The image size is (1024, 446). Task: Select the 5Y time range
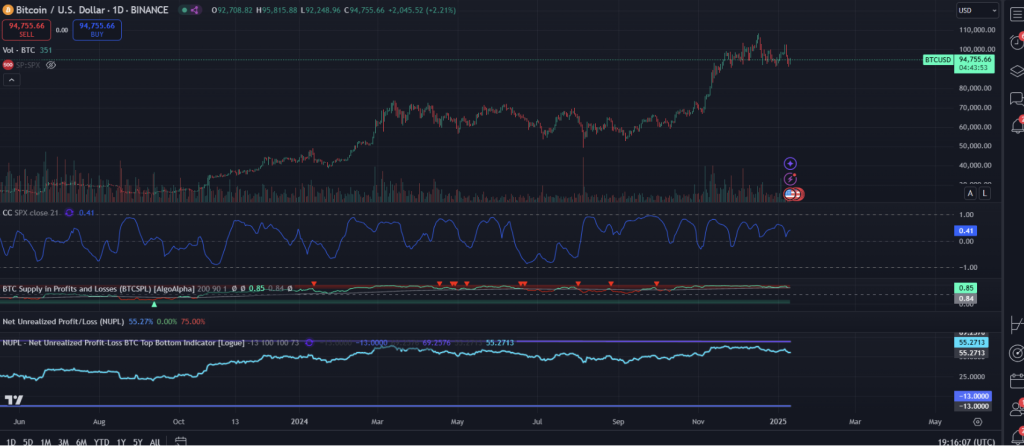(137, 441)
